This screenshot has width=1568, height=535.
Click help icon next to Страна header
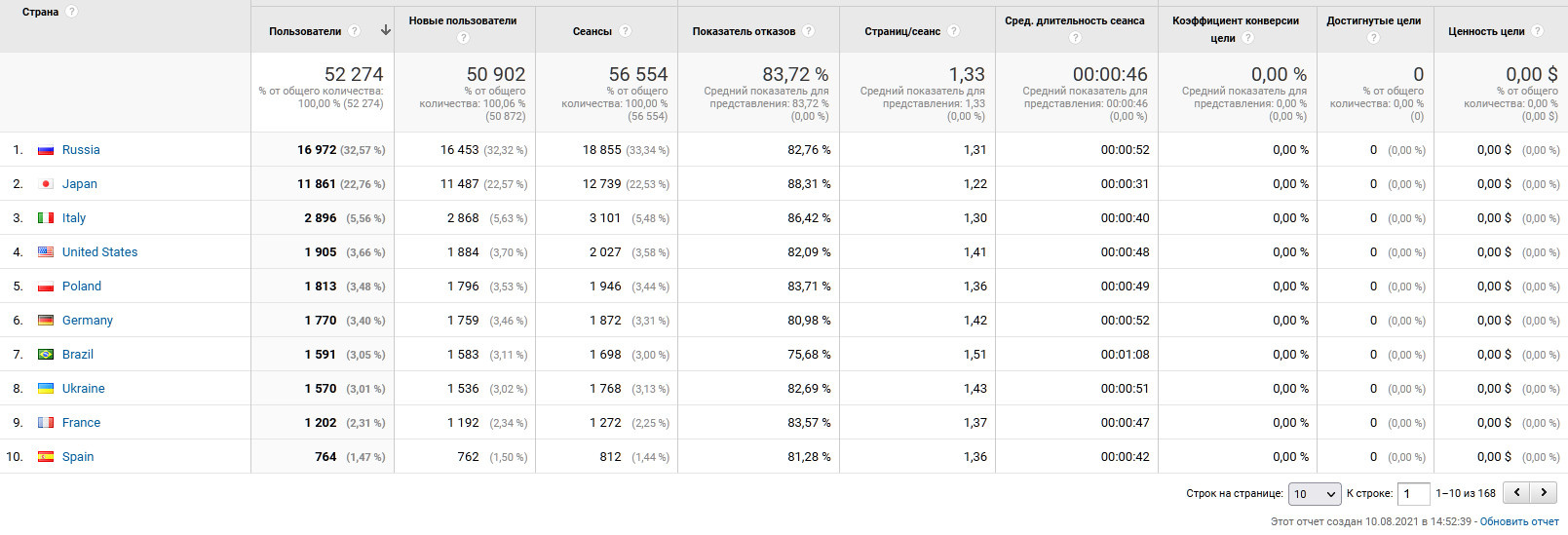[72, 12]
